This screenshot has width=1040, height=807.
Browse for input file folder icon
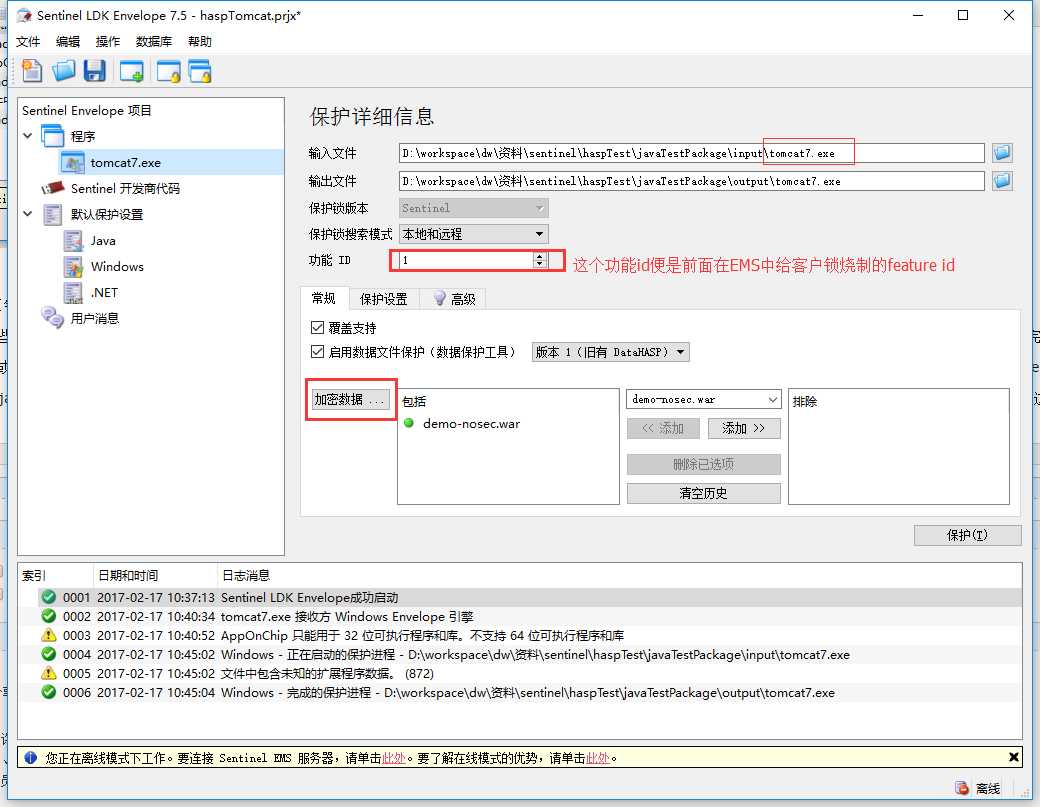(1002, 153)
